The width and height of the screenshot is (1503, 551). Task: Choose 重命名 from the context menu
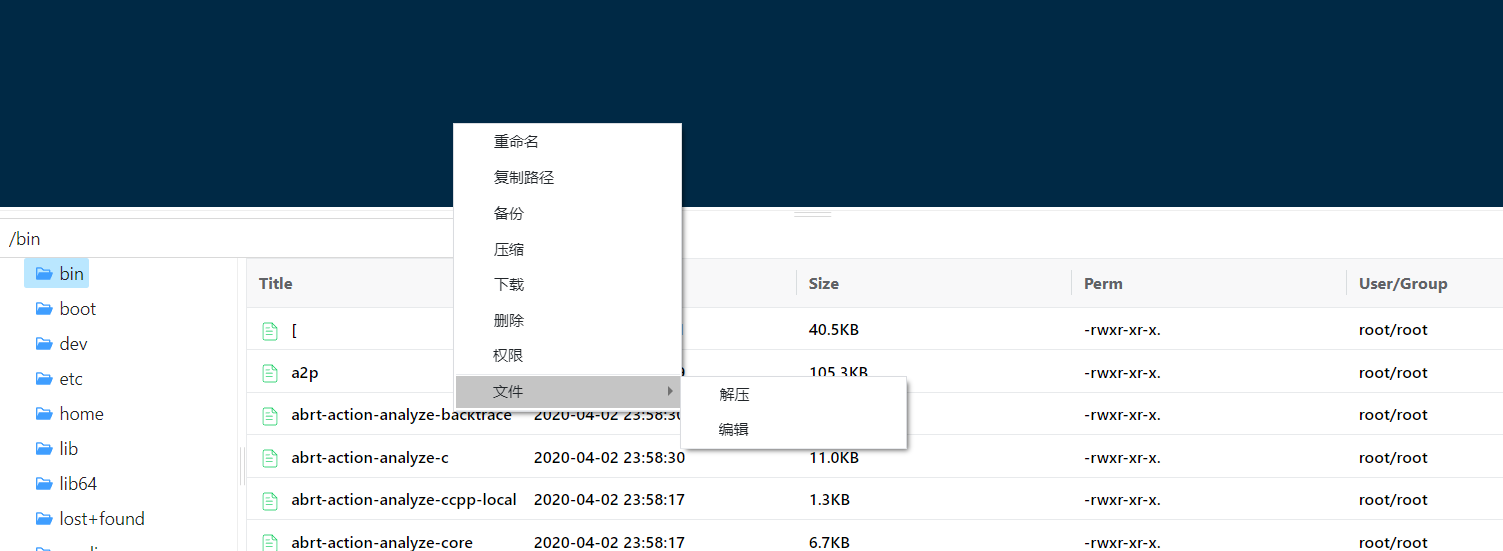tap(516, 142)
